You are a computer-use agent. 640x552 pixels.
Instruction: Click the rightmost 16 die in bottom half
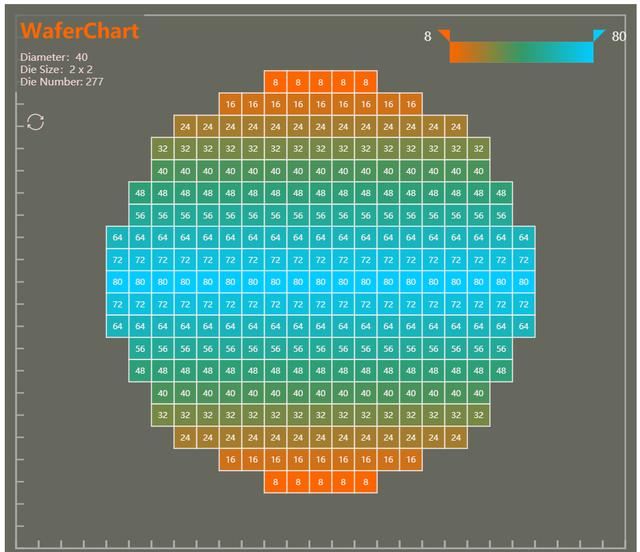[411, 459]
